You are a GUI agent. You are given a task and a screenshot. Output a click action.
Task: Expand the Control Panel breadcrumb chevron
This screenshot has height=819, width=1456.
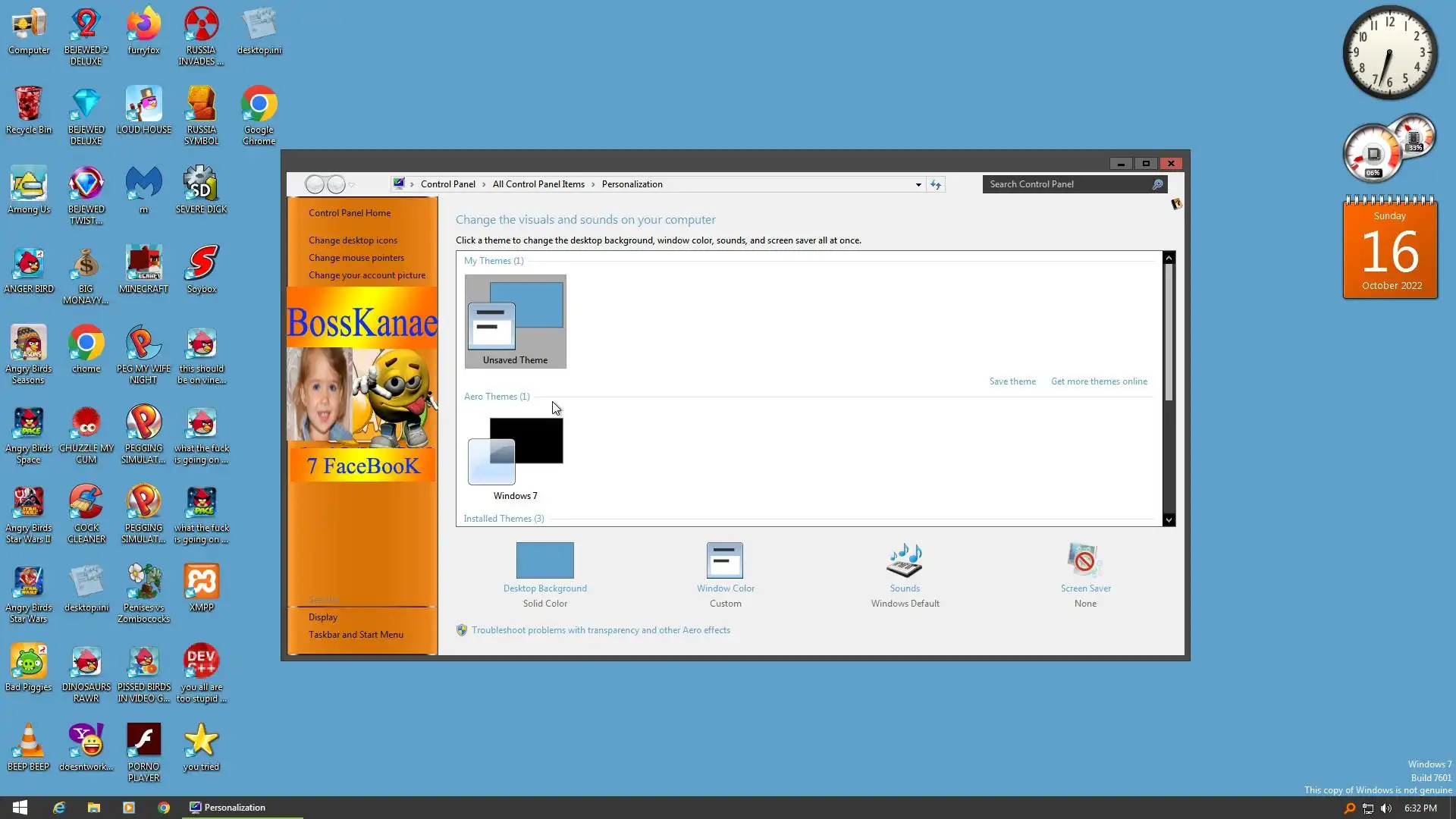(484, 184)
